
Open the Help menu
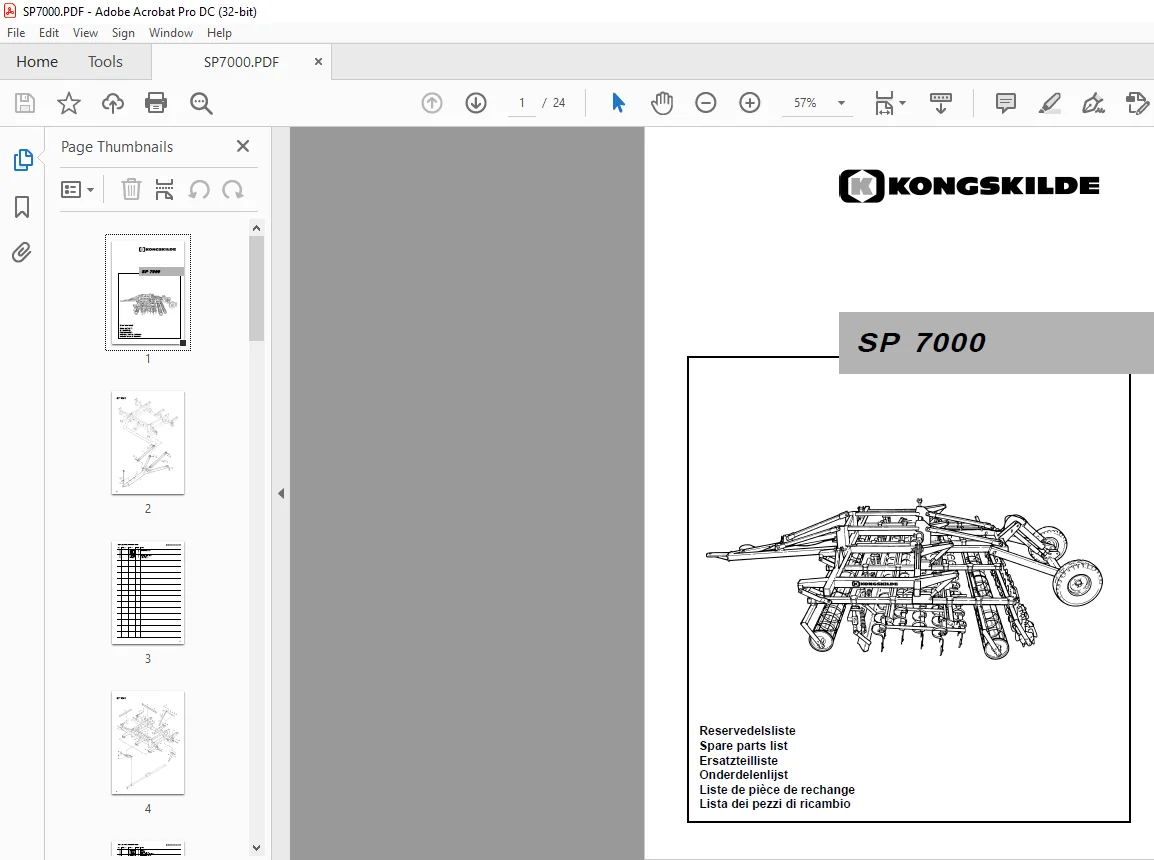tap(219, 33)
